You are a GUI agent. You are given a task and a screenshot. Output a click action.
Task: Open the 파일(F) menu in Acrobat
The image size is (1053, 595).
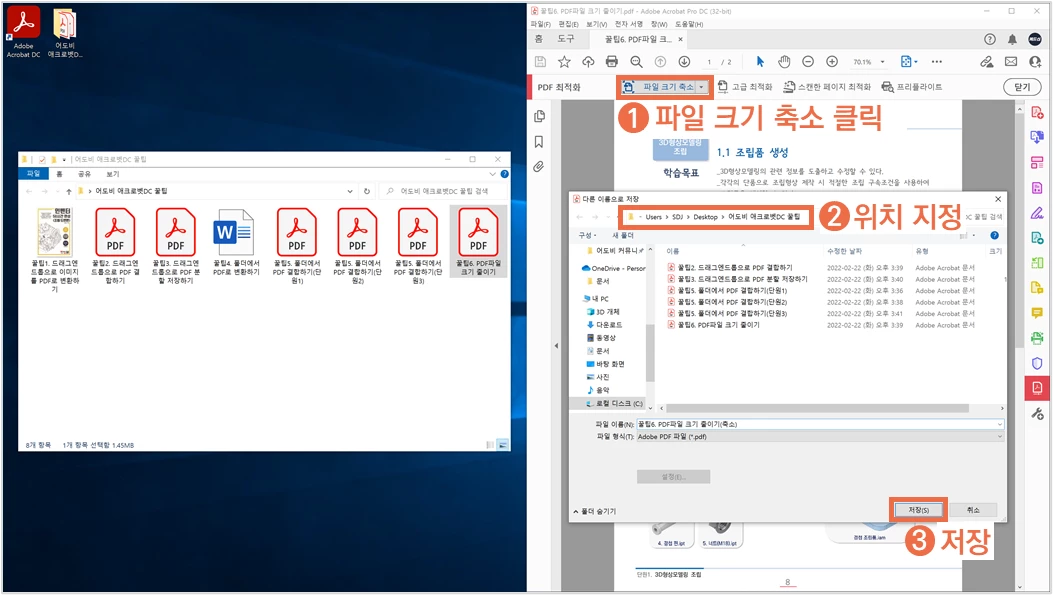(541, 24)
